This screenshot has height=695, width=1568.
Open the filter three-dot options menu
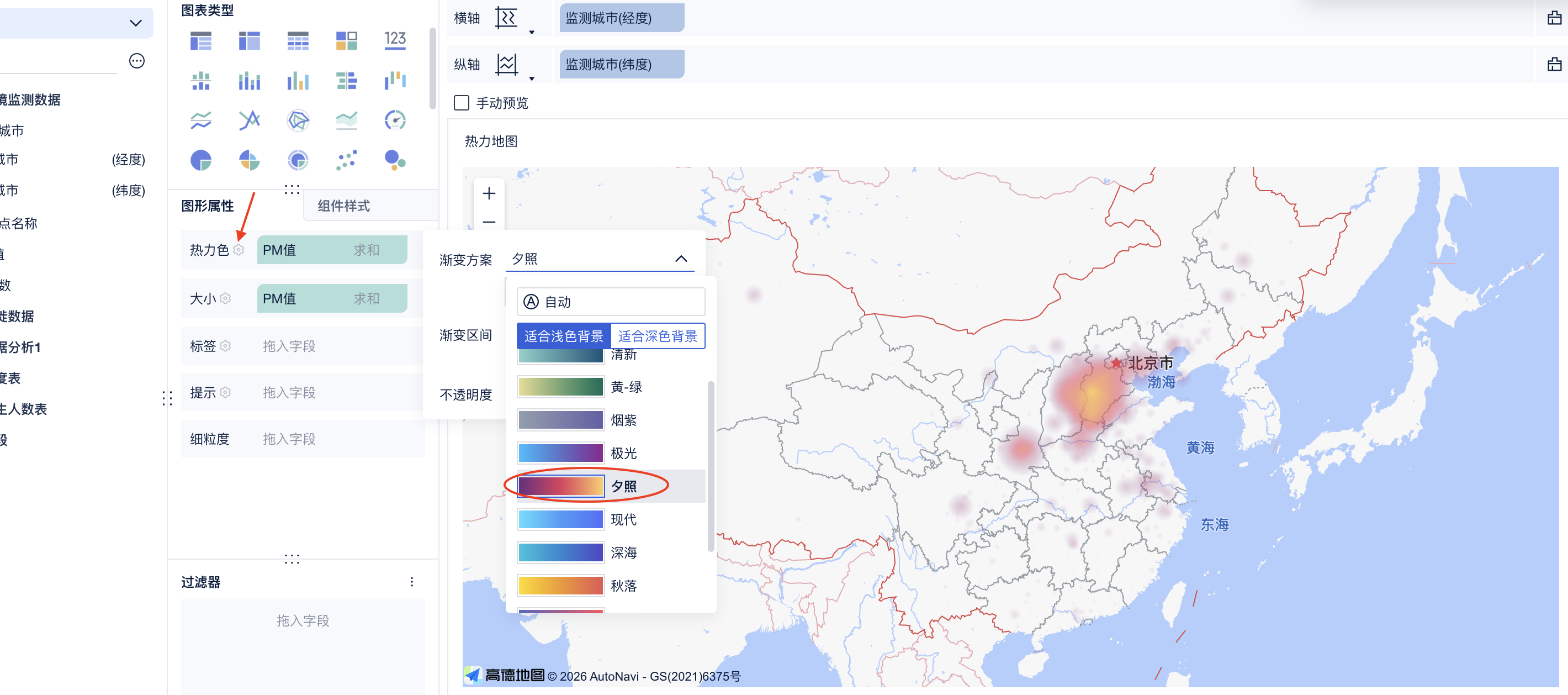[x=412, y=582]
